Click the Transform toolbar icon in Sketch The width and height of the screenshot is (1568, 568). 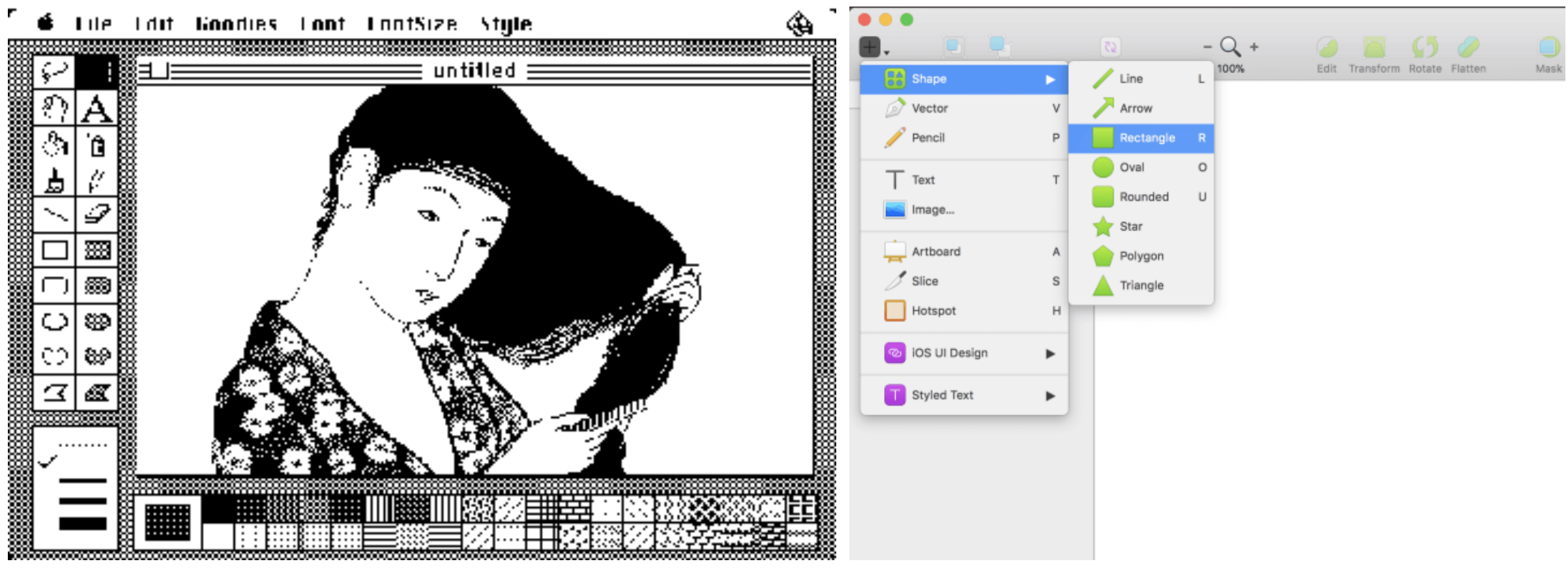pos(1374,48)
